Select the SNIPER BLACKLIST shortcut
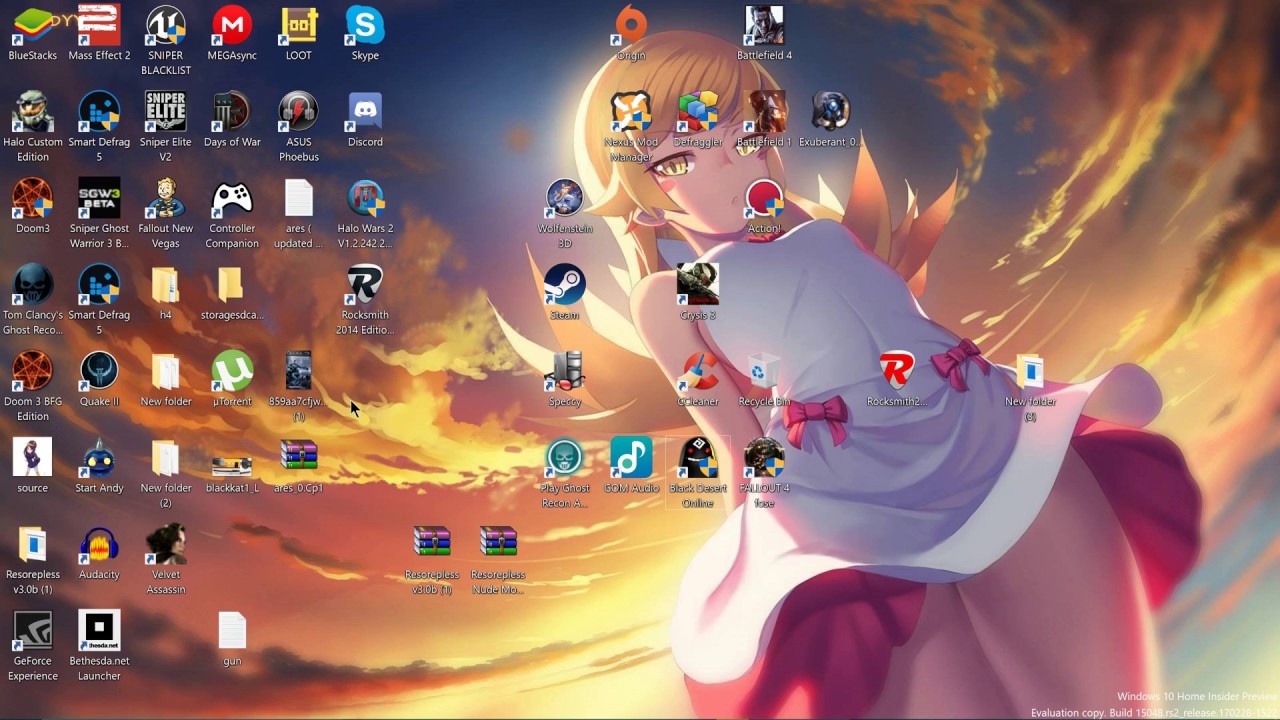The width and height of the screenshot is (1280, 720). 165,26
